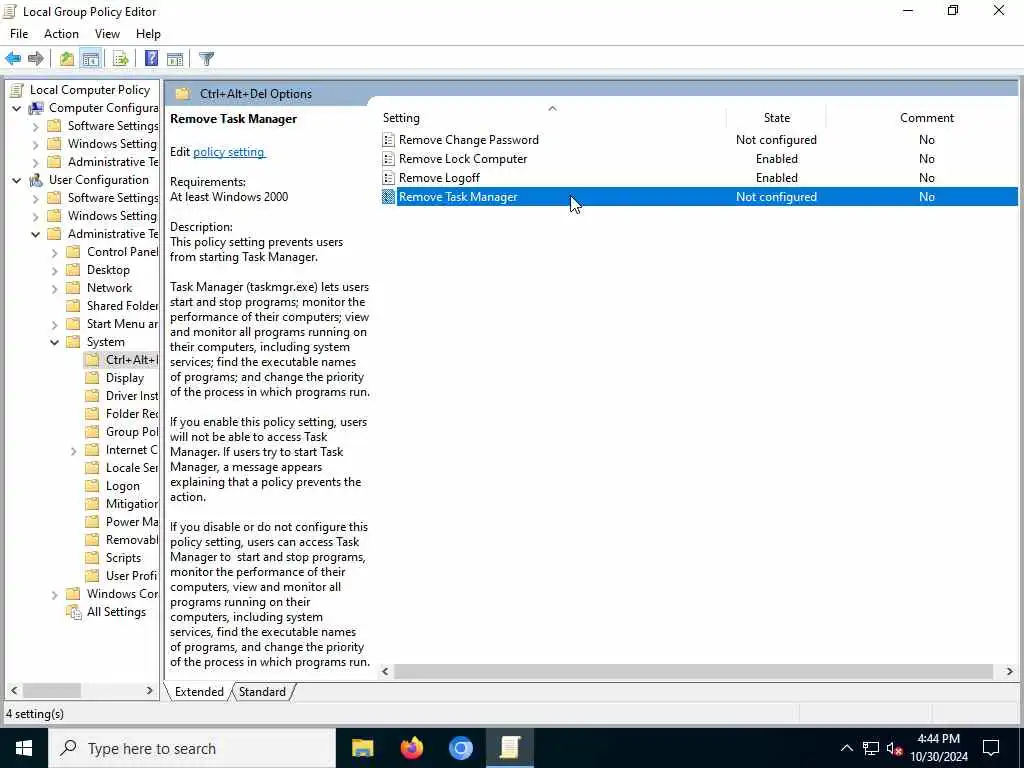The image size is (1024, 768).
Task: Select the Display folder in tree
Action: coord(125,378)
